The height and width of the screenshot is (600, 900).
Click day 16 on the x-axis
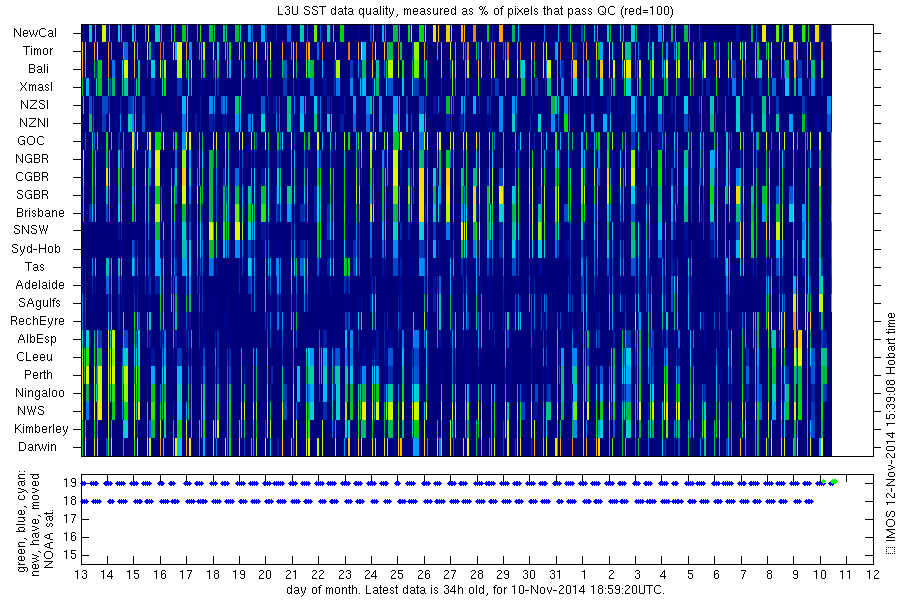[x=160, y=575]
